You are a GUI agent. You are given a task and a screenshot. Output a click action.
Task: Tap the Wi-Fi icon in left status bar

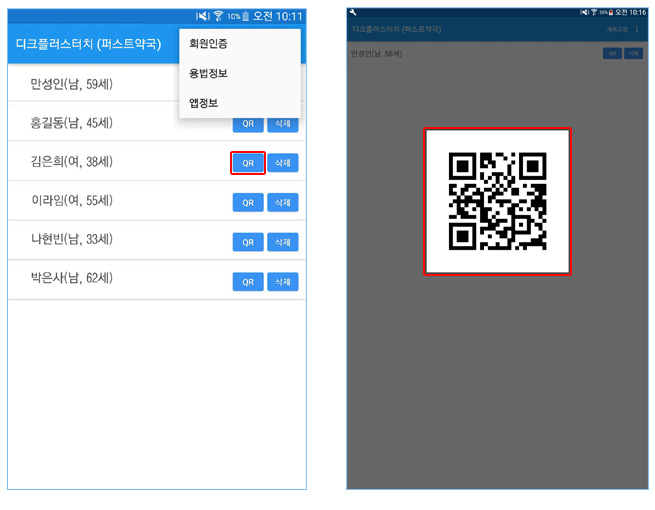click(x=218, y=16)
